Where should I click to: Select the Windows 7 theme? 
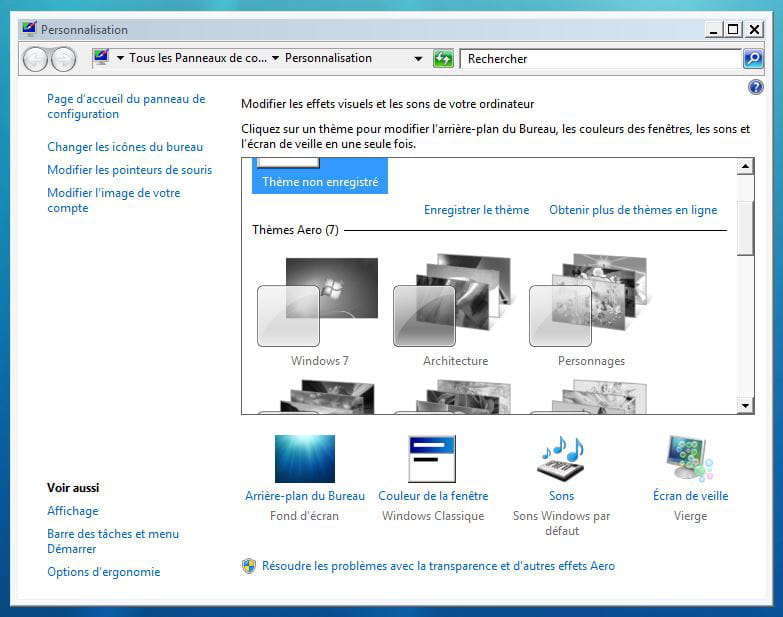coord(318,310)
